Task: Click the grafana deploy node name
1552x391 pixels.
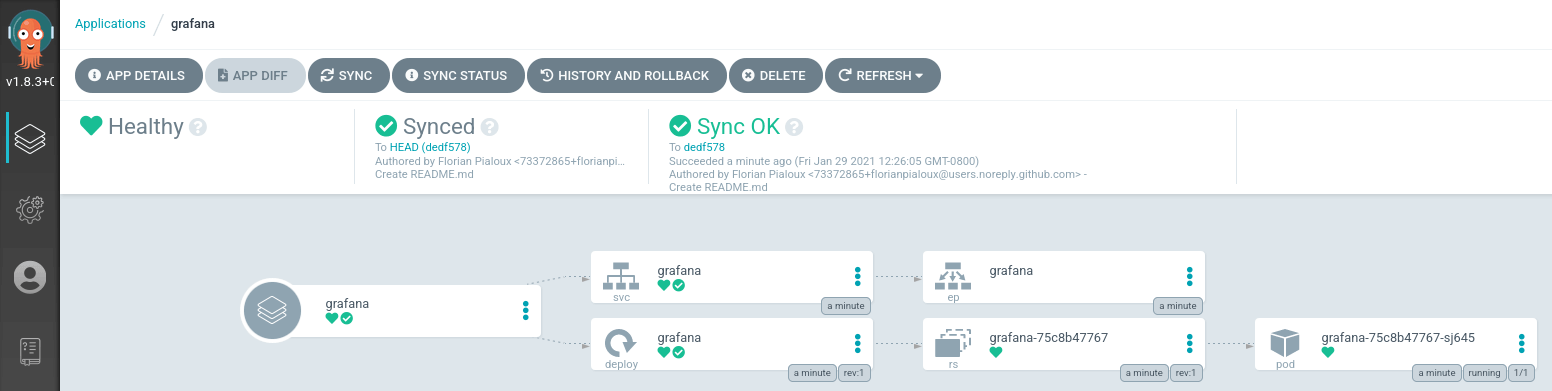Action: click(679, 338)
